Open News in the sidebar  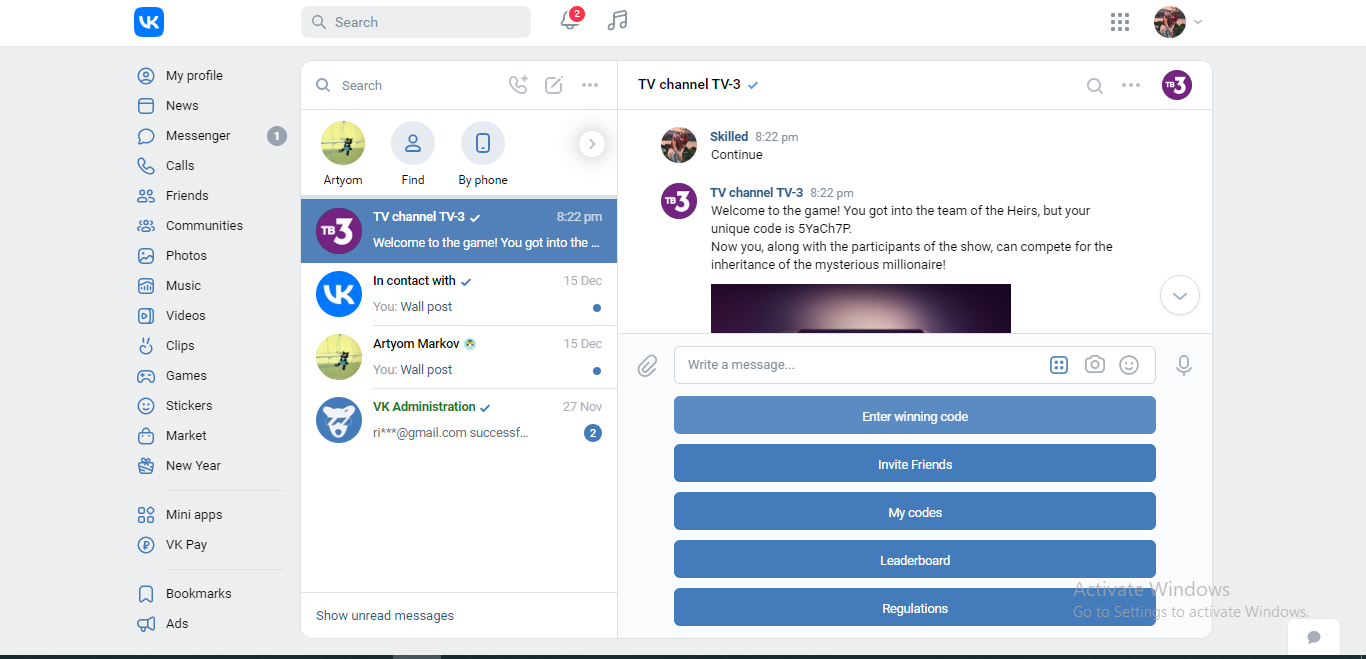coord(182,106)
